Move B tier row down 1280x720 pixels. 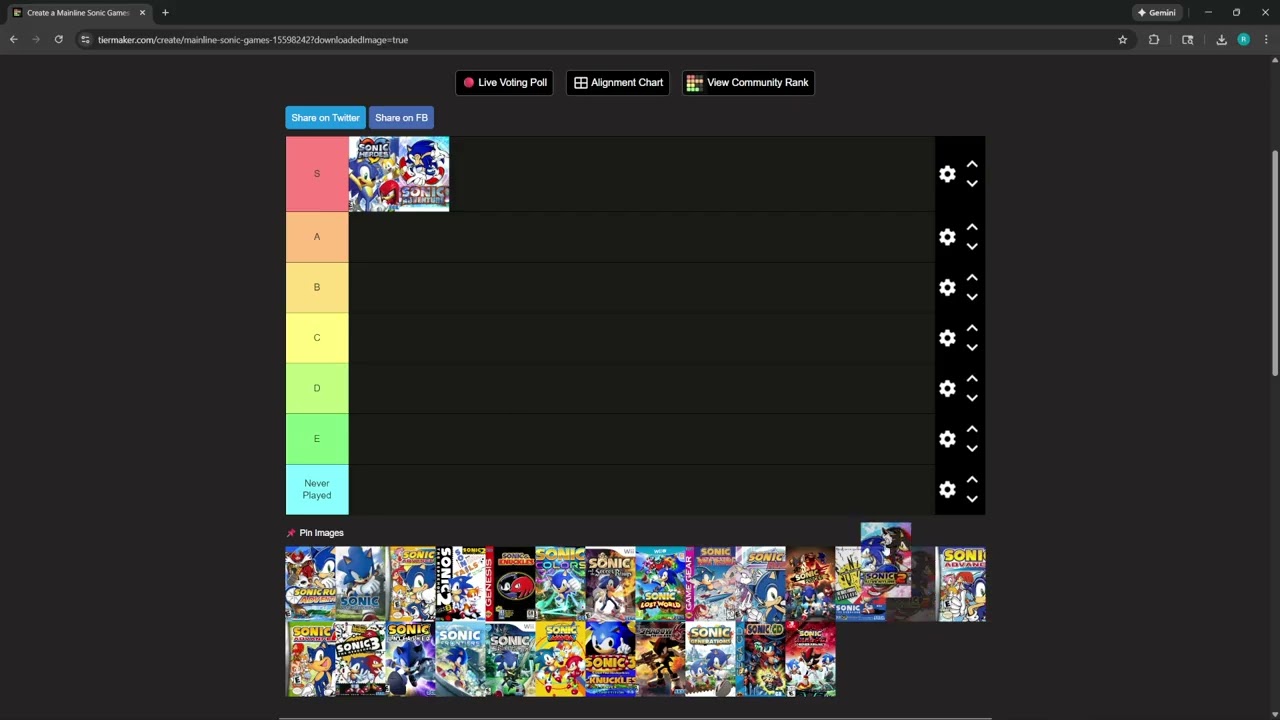point(972,298)
